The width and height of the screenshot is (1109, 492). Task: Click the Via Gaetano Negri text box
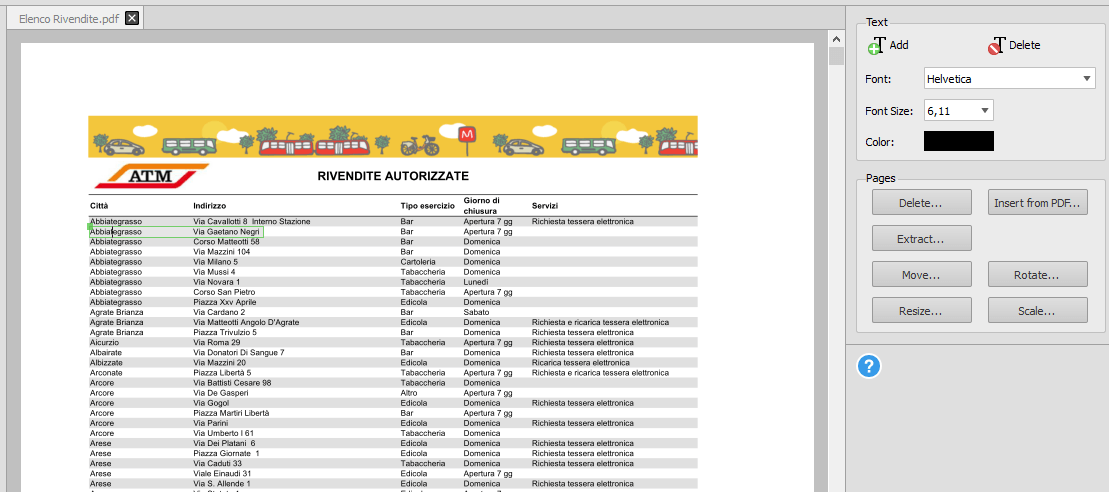(x=176, y=231)
